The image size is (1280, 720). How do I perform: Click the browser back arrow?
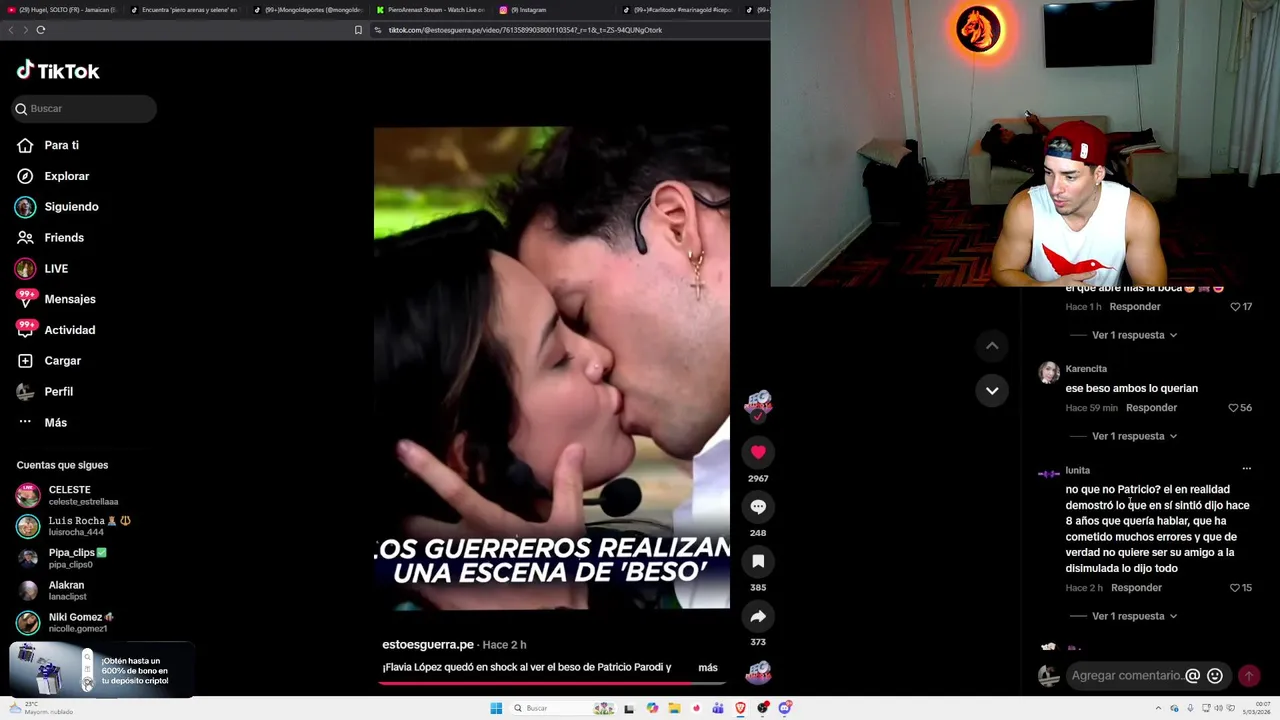[11, 30]
